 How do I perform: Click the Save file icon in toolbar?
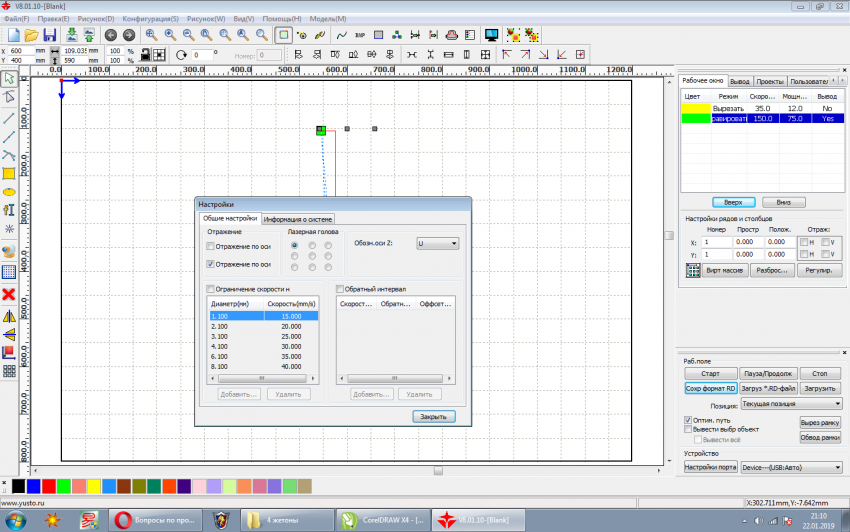(49, 34)
